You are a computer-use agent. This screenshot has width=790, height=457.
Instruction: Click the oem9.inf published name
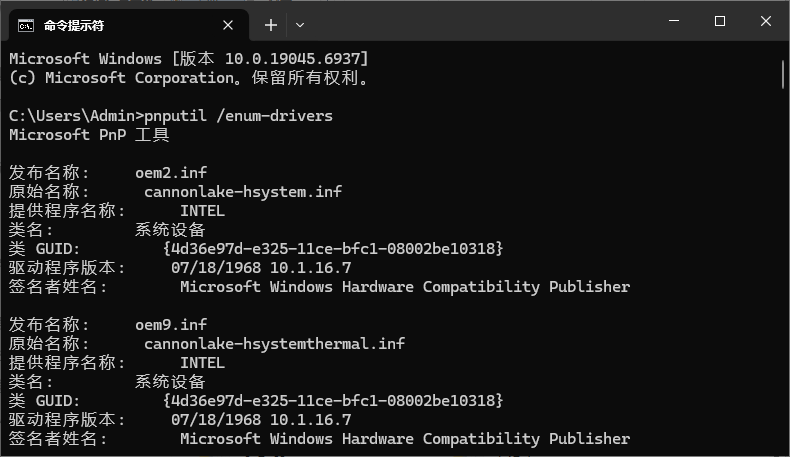tap(171, 325)
